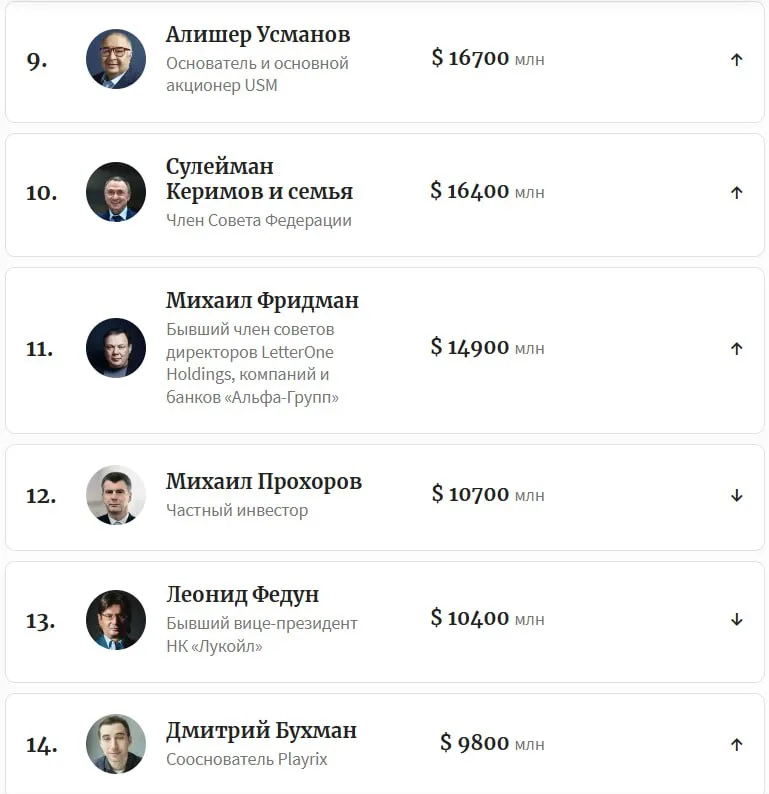This screenshot has height=794, width=769.
Task: Click Михаил Фридман's avatar photo
Action: (116, 348)
